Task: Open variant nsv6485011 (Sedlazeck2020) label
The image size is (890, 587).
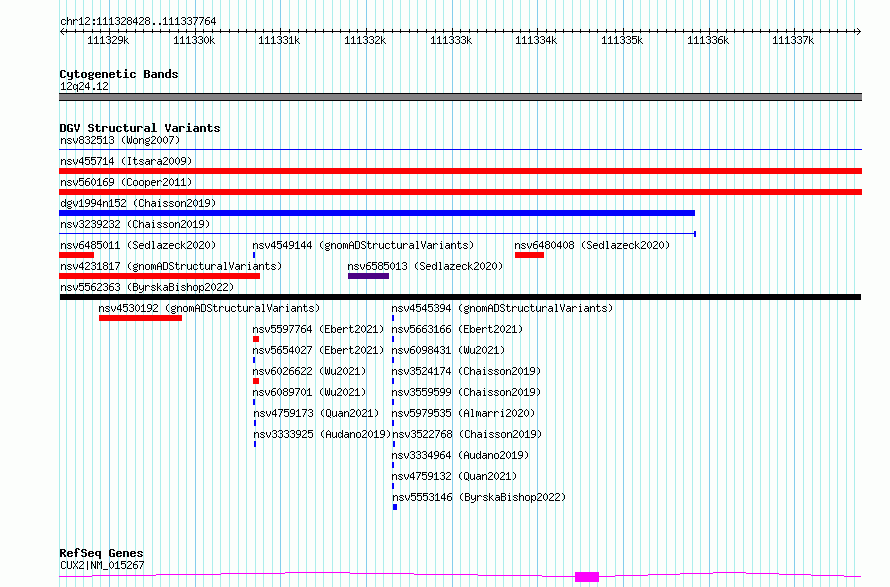Action: pos(138,245)
